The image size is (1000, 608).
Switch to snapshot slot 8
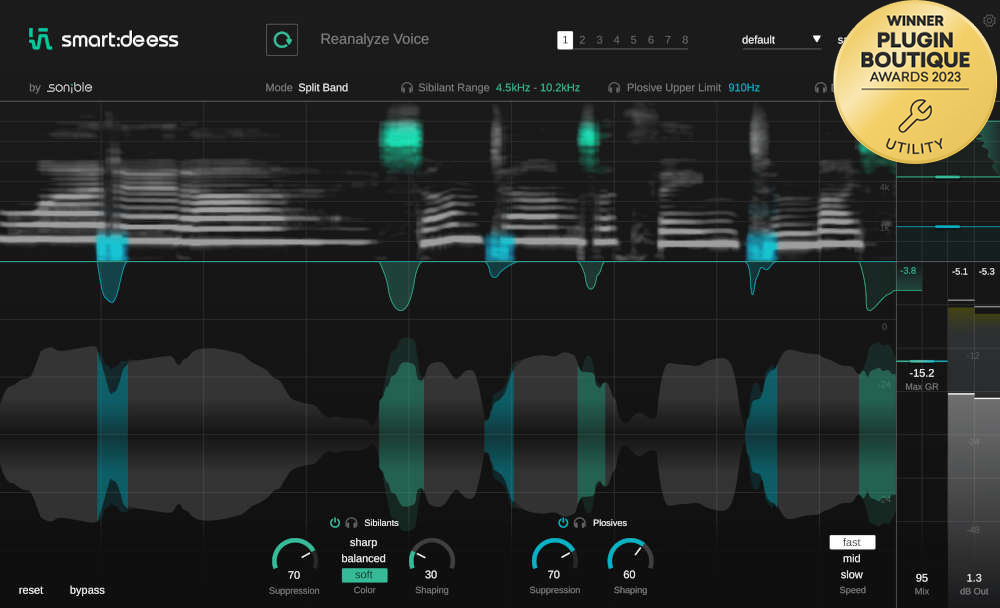pyautogui.click(x=683, y=39)
